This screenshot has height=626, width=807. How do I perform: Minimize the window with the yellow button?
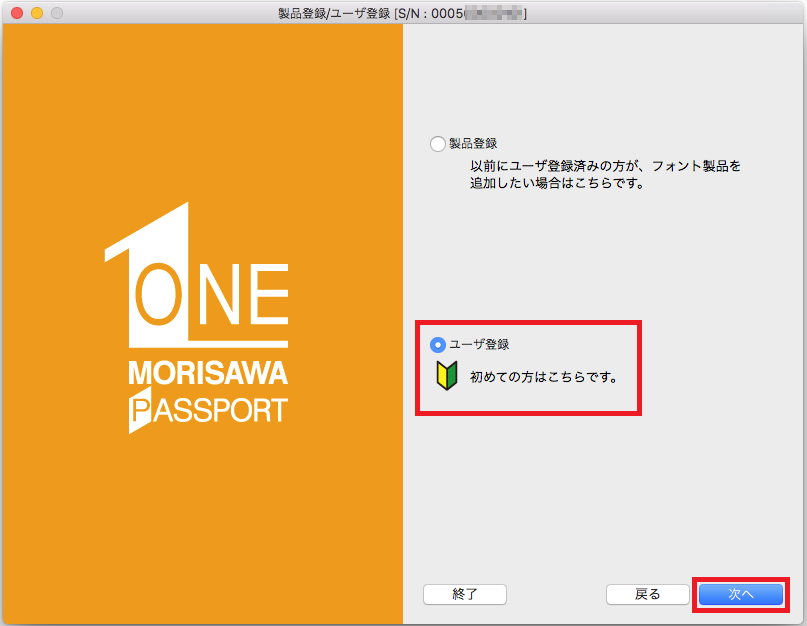(36, 13)
